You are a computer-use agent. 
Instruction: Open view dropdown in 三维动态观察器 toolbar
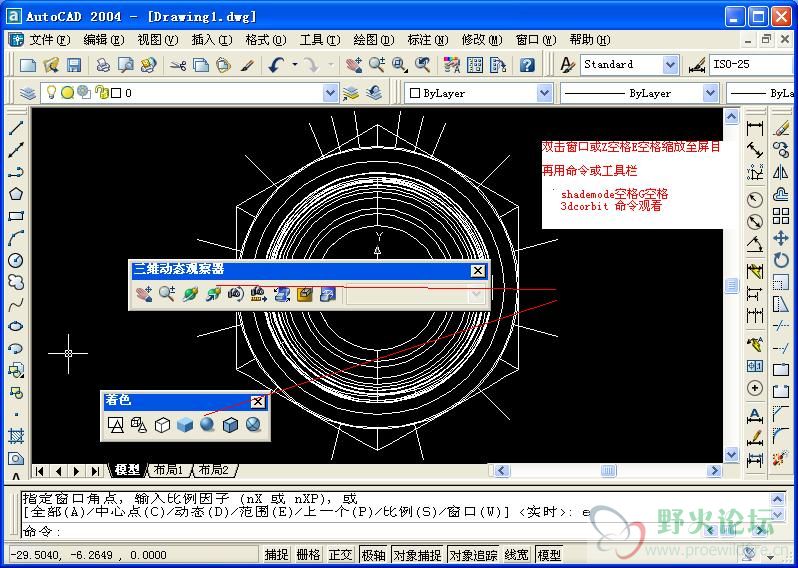point(476,294)
